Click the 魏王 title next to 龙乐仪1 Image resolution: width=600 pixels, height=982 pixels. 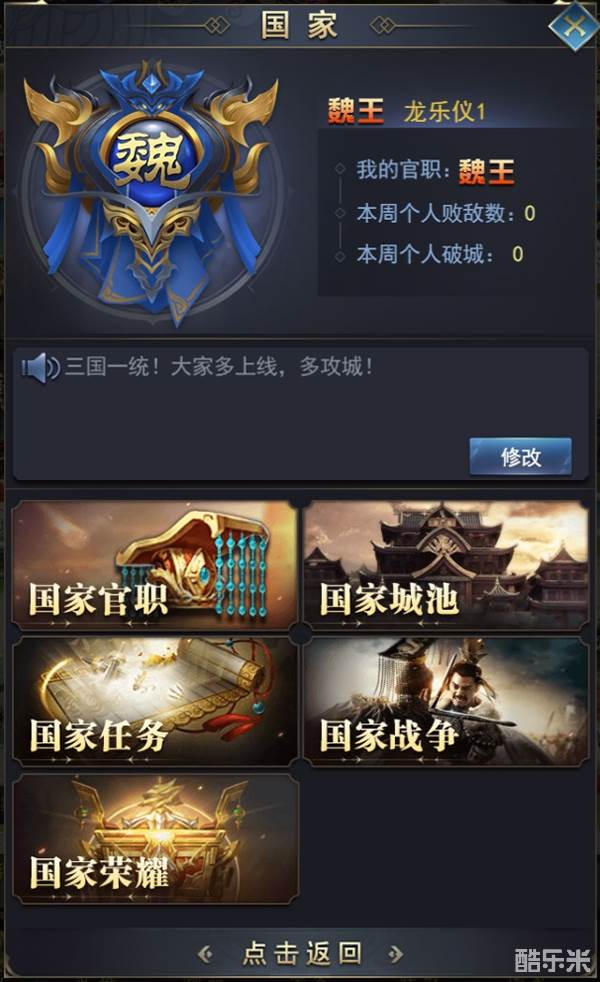point(356,111)
